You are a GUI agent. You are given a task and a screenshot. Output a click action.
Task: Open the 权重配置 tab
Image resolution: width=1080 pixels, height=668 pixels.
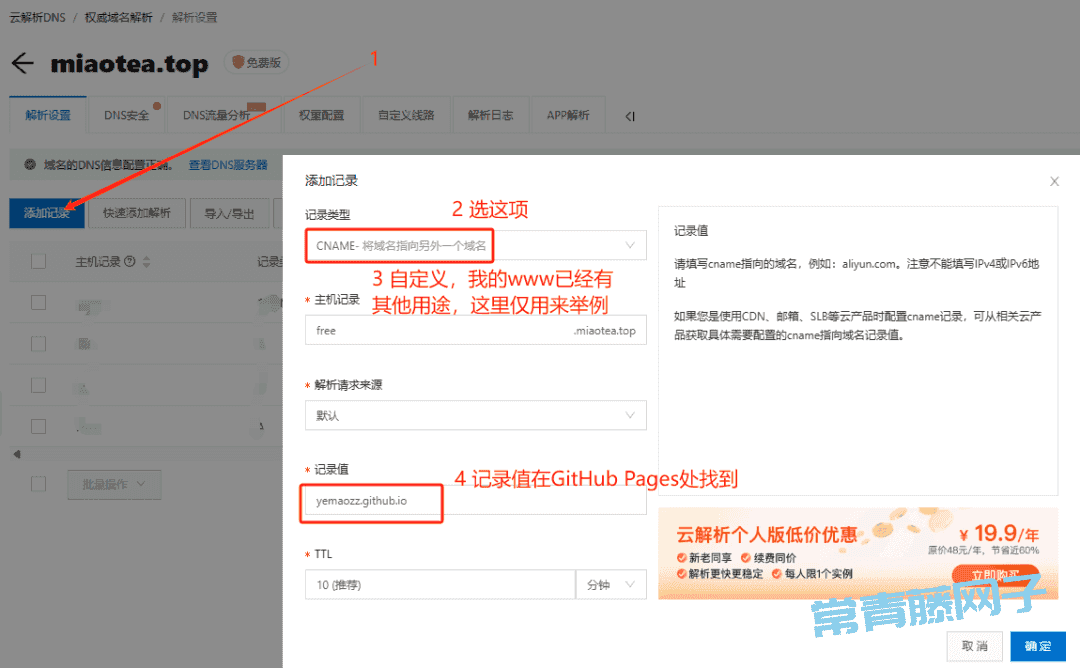321,115
